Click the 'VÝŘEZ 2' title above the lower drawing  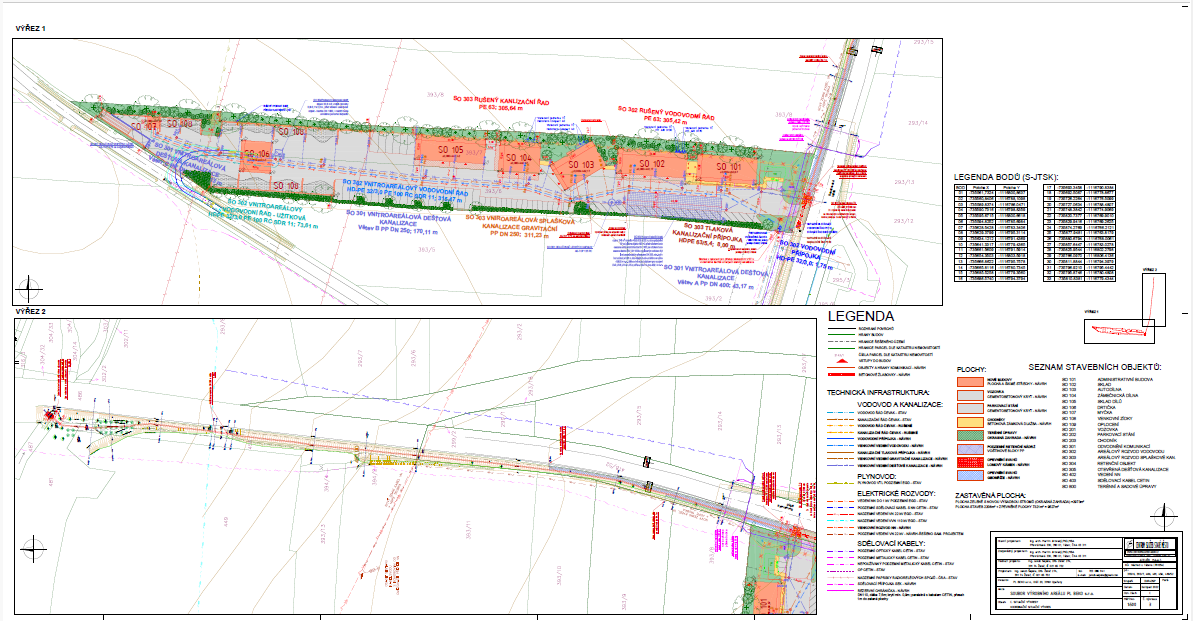[x=30, y=311]
